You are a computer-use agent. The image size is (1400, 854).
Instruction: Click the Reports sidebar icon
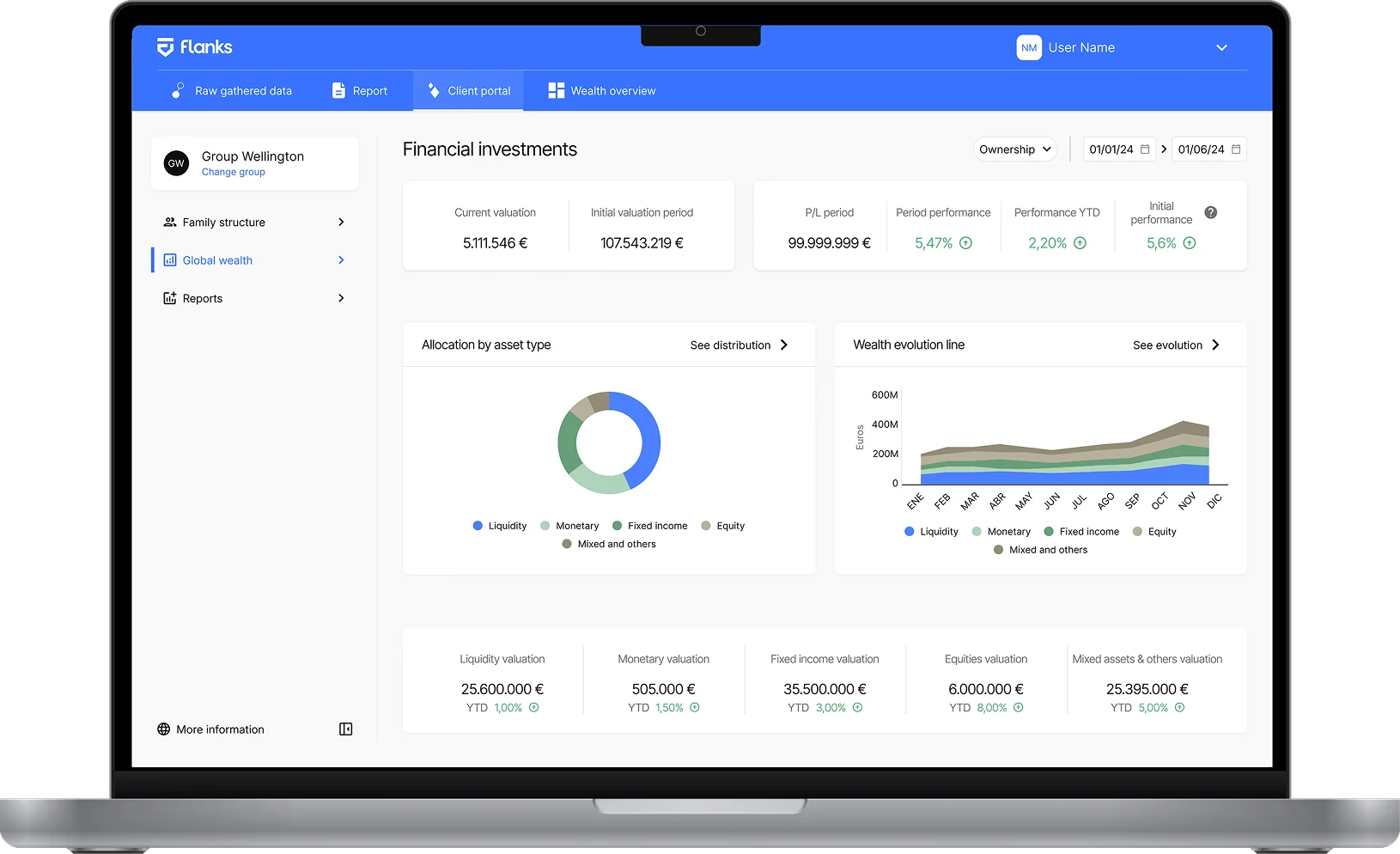click(168, 297)
